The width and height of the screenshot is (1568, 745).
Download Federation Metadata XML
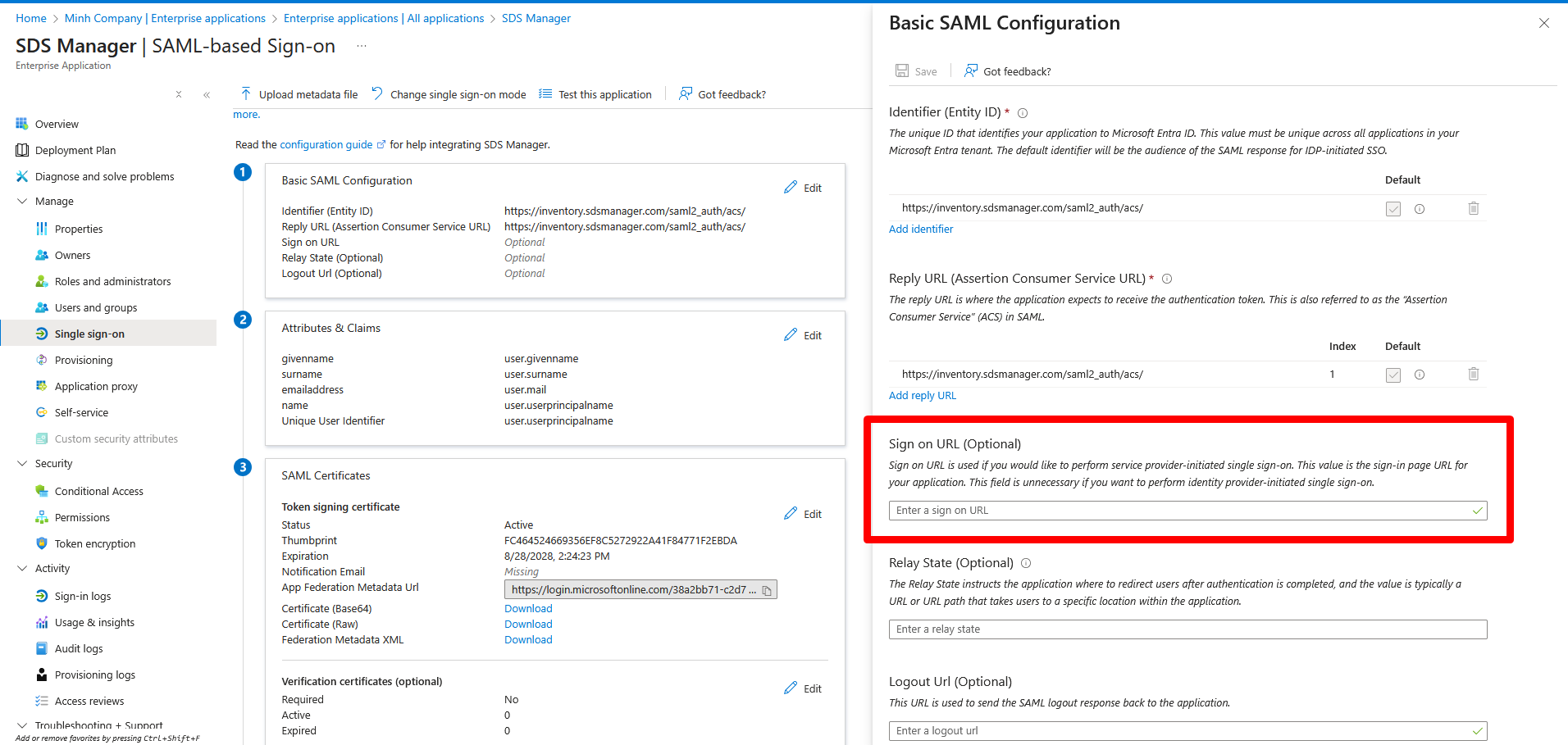click(528, 639)
